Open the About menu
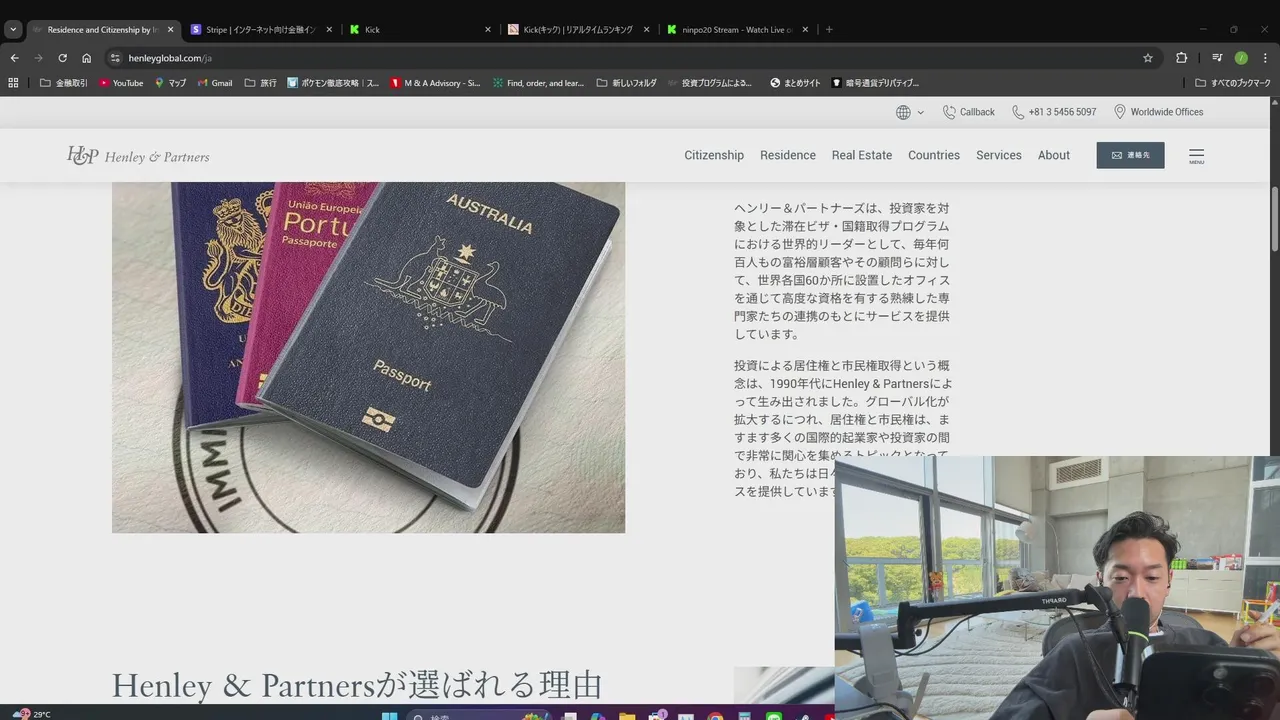 point(1054,155)
